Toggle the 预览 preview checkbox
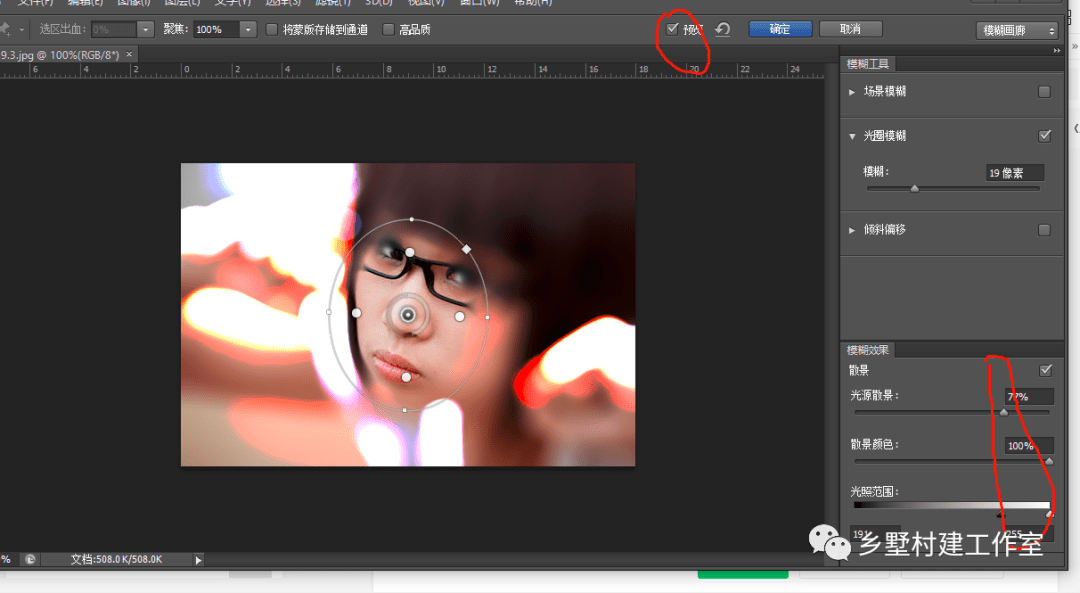Viewport: 1080px width, 593px height. (673, 30)
